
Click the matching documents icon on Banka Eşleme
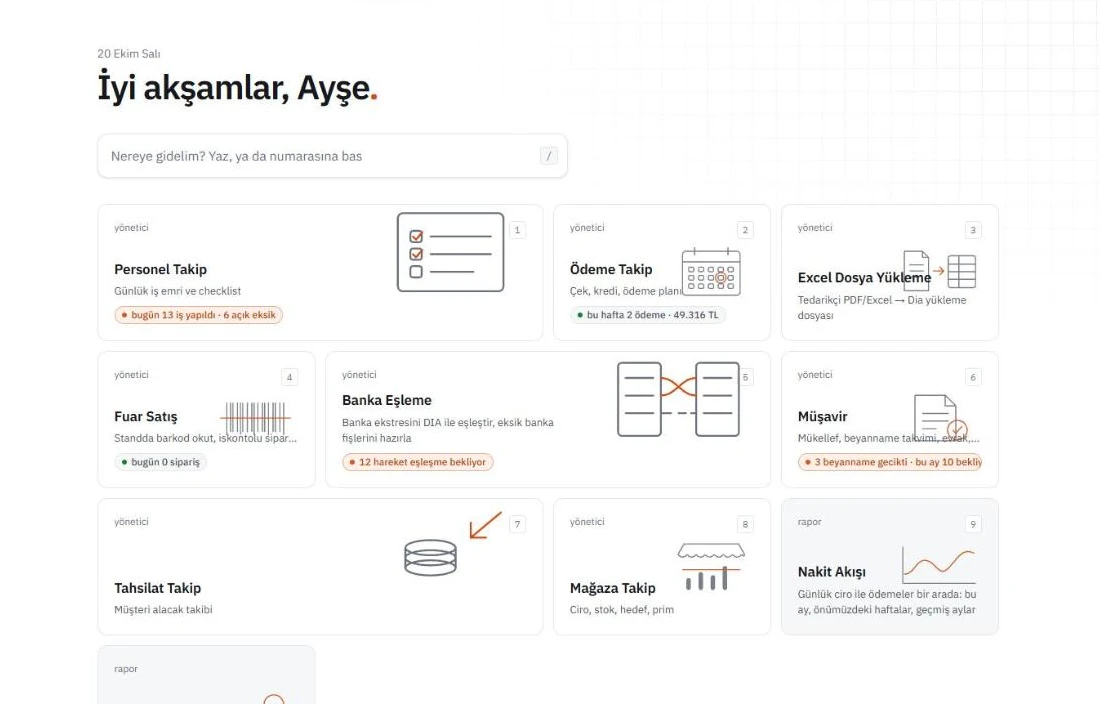(678, 400)
